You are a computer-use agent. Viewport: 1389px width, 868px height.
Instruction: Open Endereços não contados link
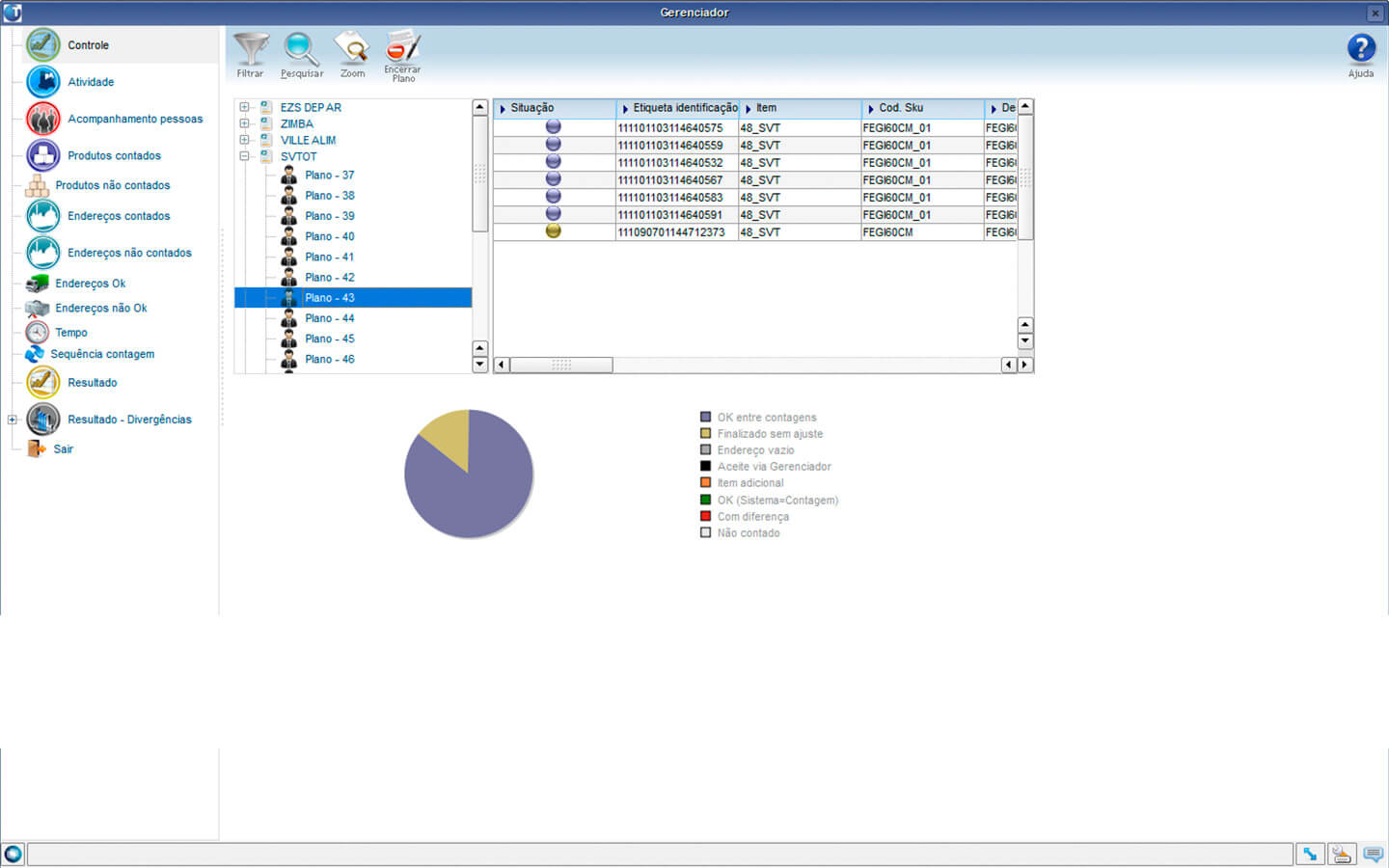129,253
